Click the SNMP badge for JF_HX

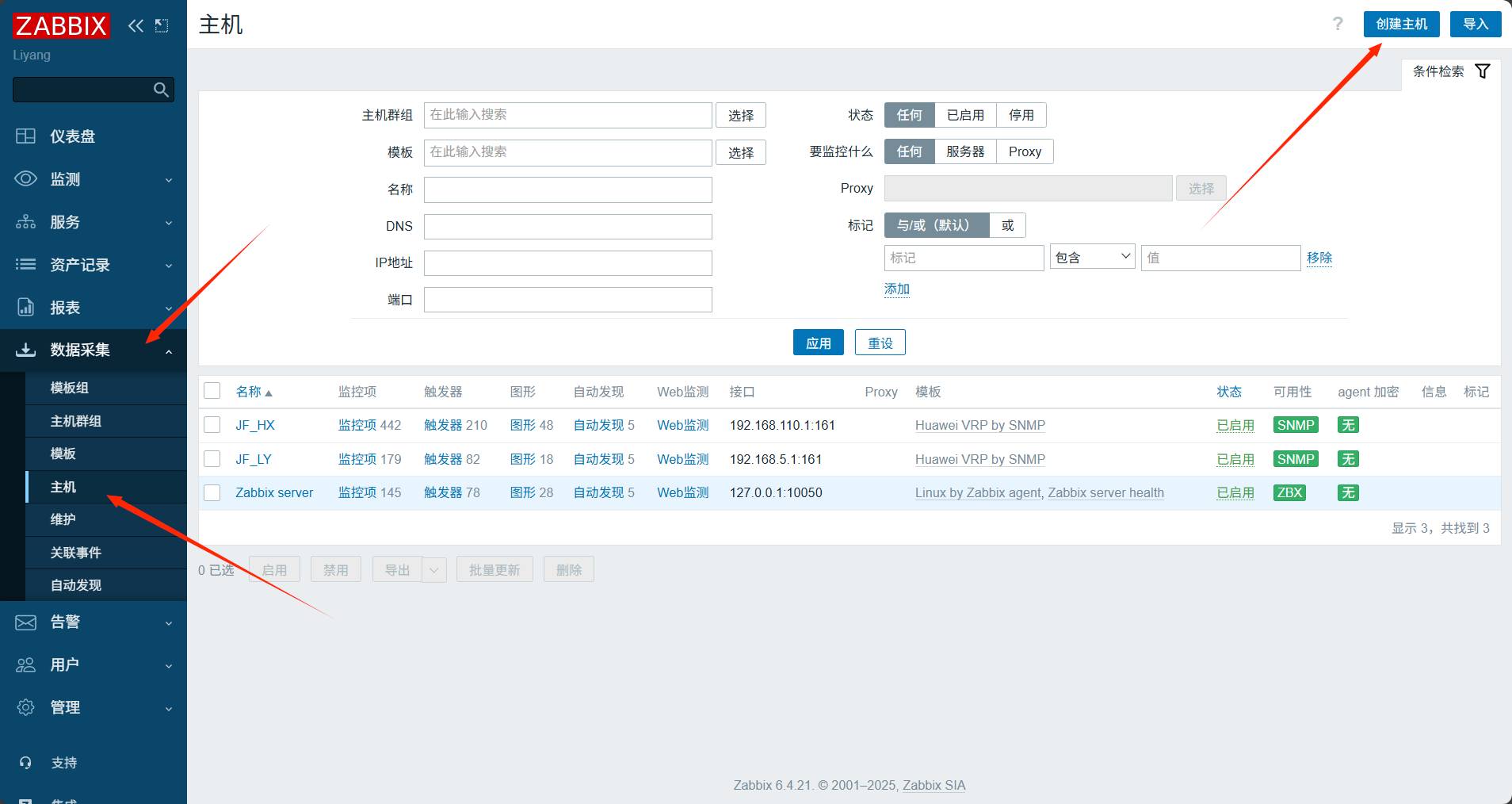[x=1296, y=425]
